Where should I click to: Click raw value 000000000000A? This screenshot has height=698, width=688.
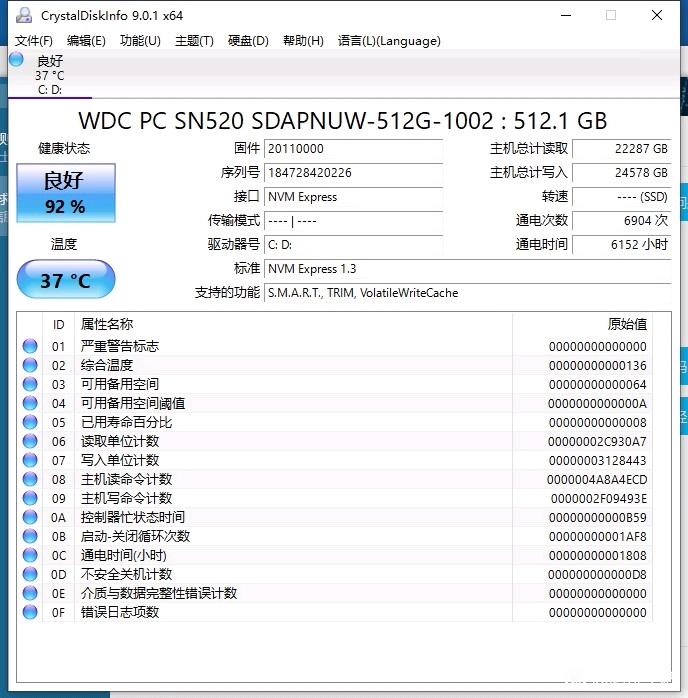[x=597, y=404]
